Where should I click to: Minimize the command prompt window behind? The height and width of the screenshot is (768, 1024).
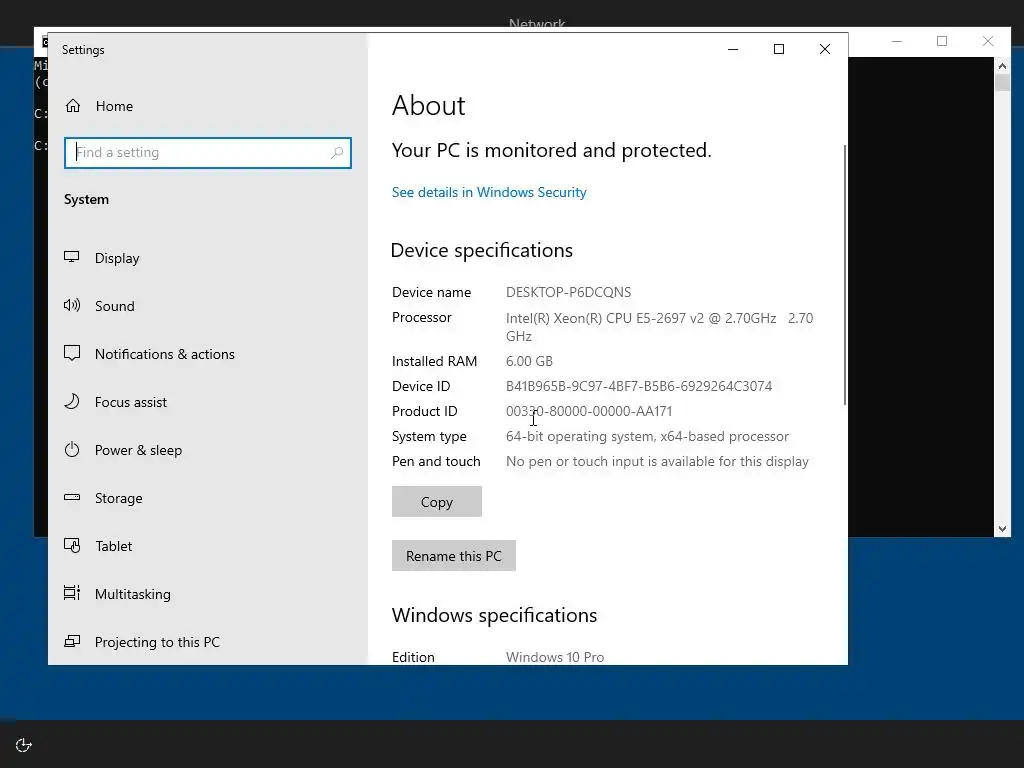pyautogui.click(x=897, y=41)
